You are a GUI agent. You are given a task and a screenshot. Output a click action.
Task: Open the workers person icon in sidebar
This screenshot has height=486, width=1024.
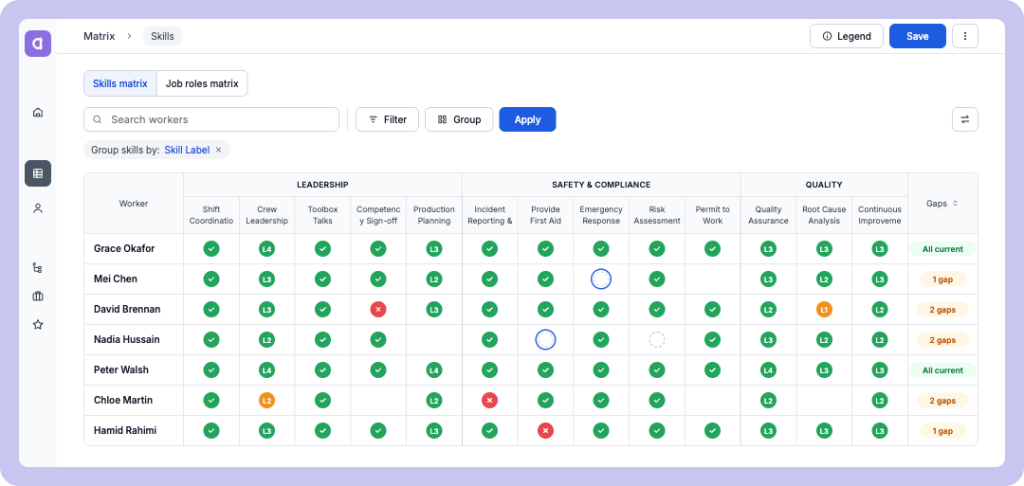[38, 208]
